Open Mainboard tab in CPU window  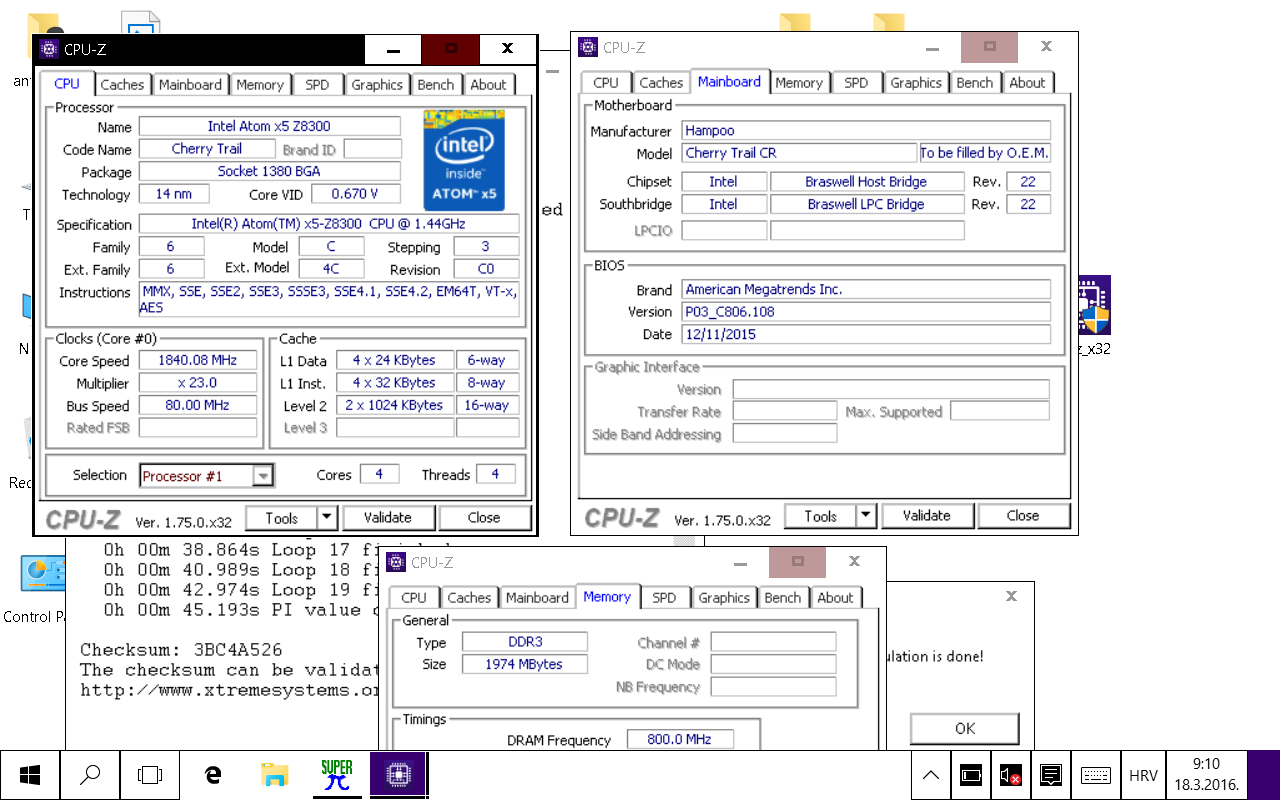190,85
